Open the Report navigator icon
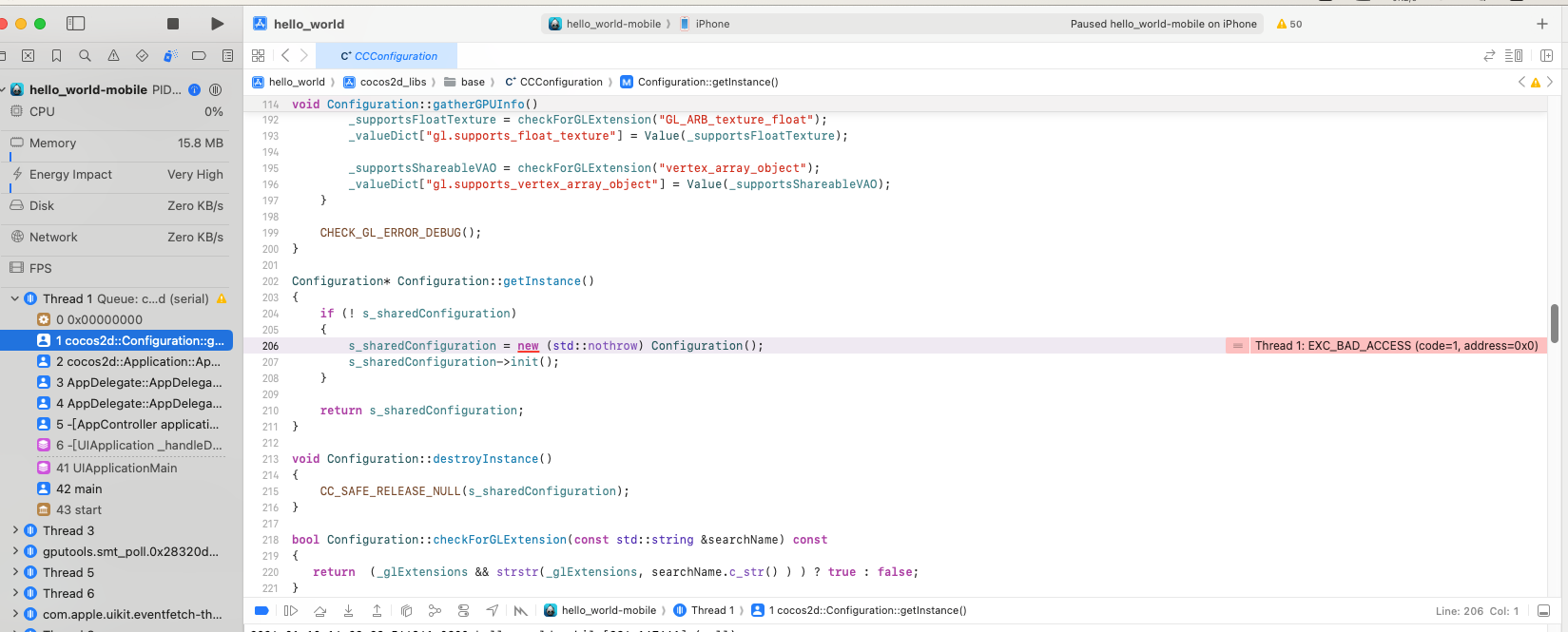 [227, 56]
